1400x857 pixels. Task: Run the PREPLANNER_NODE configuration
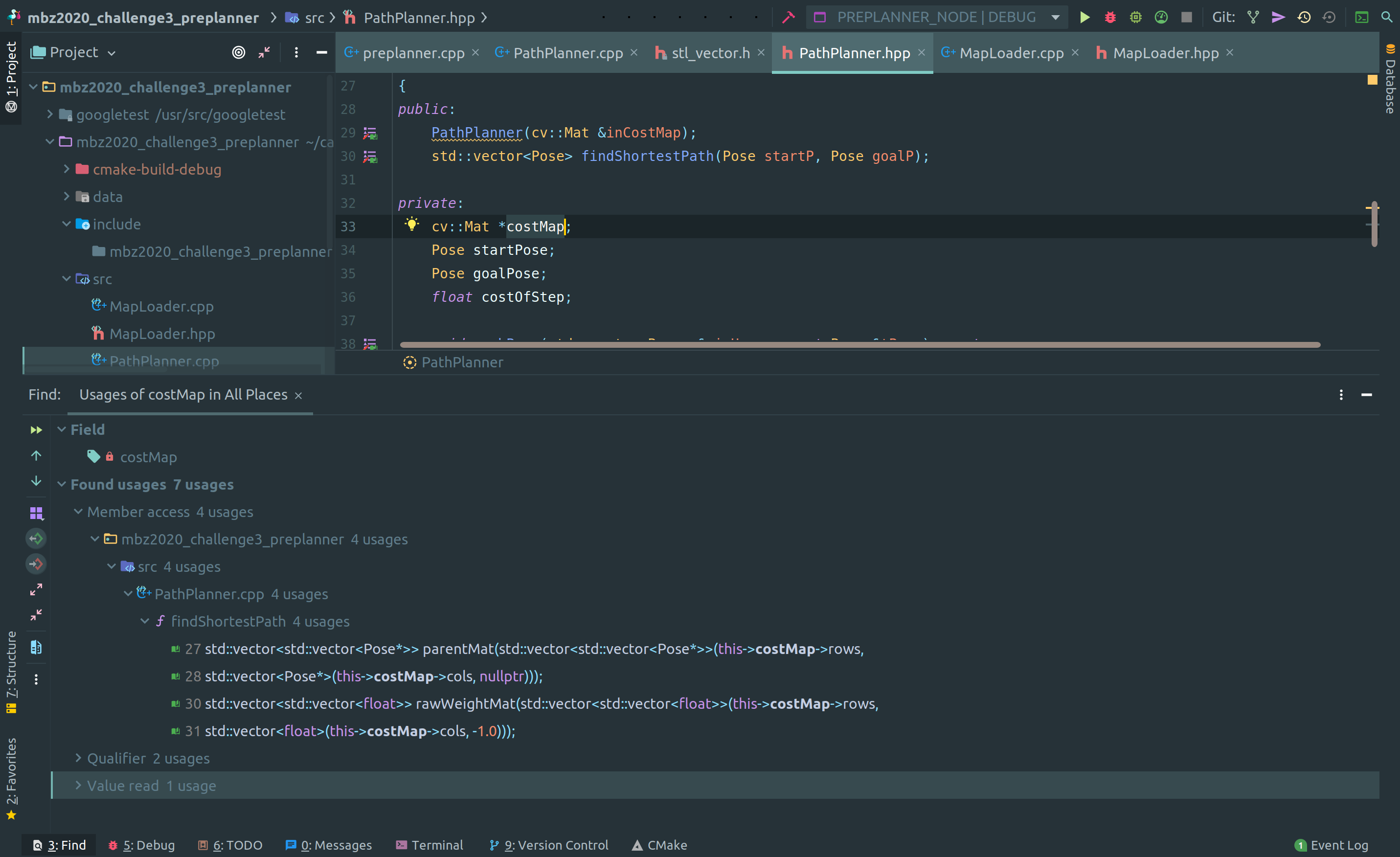1084,17
